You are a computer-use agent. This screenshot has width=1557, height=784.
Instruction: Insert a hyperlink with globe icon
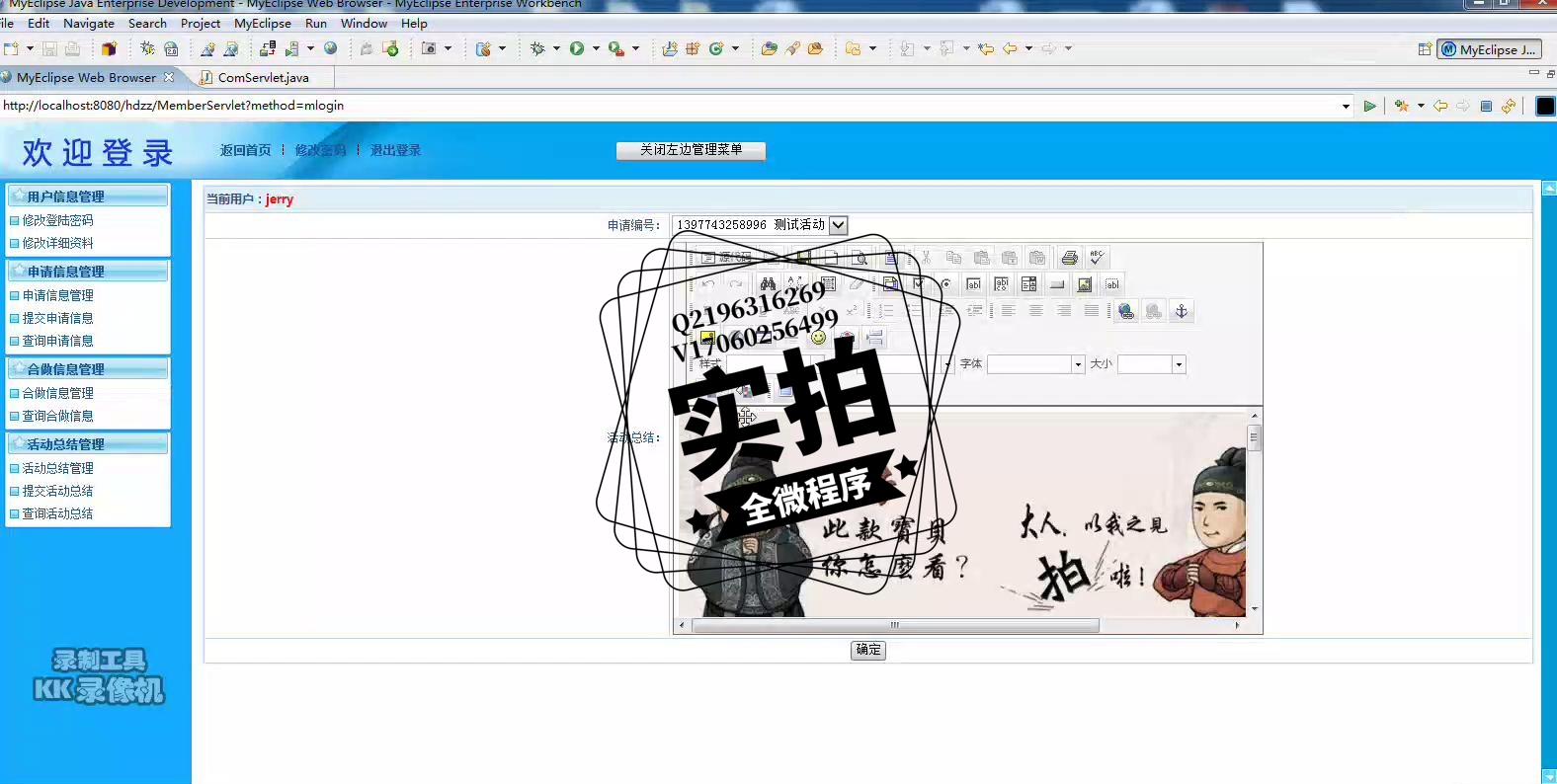point(1126,311)
